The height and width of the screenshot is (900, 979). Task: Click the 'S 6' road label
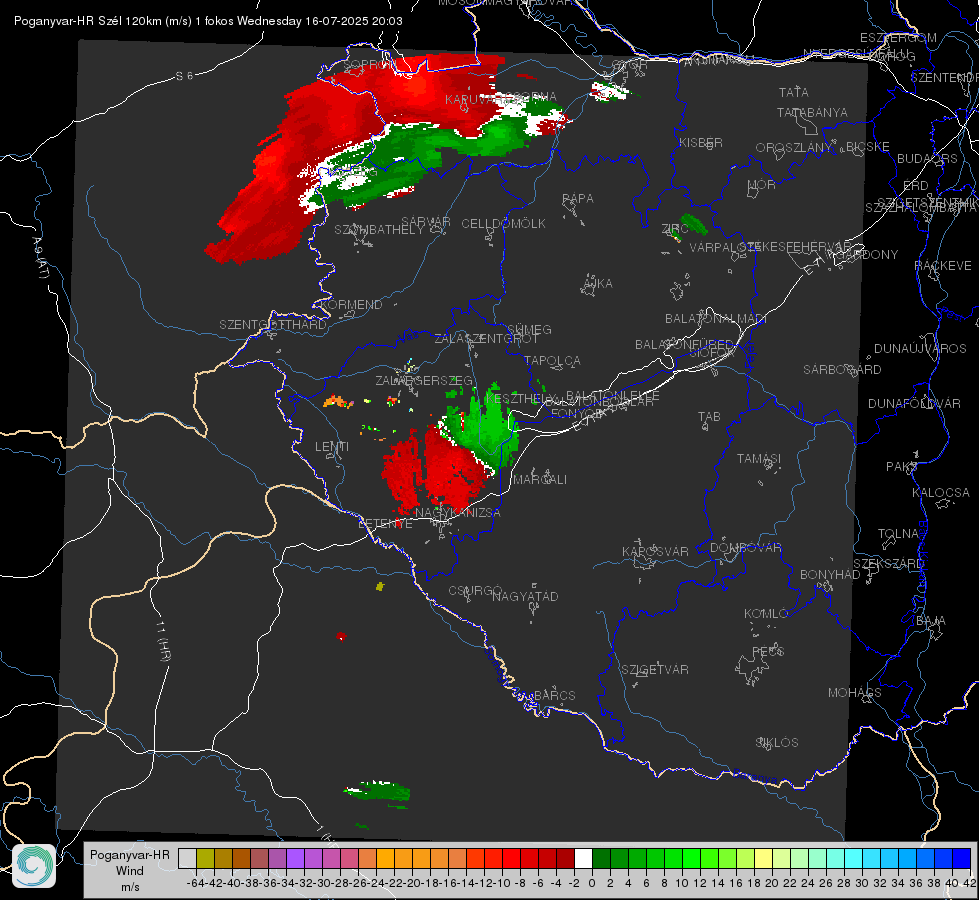pyautogui.click(x=185, y=76)
